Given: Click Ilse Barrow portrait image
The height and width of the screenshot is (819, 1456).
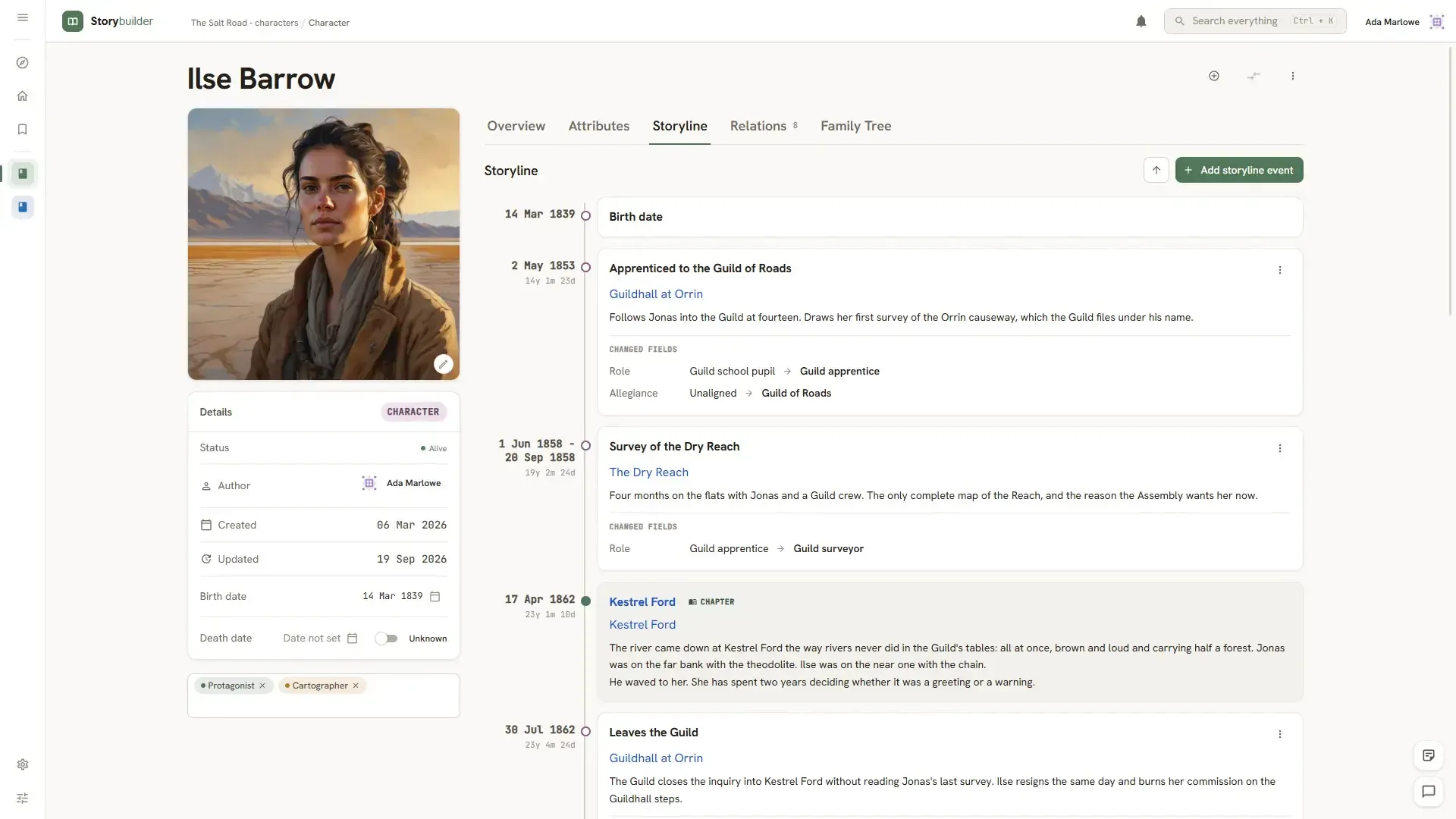Looking at the screenshot, I should tap(324, 244).
